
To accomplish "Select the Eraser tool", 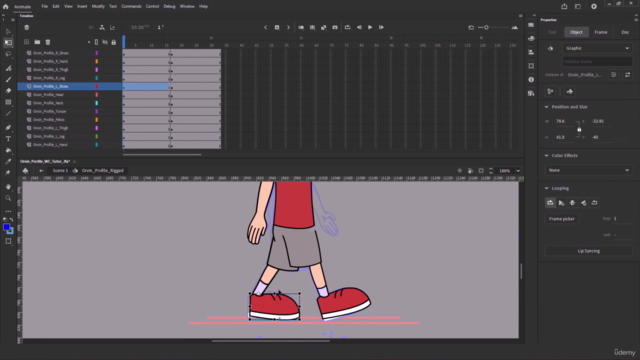I will click(x=8, y=91).
